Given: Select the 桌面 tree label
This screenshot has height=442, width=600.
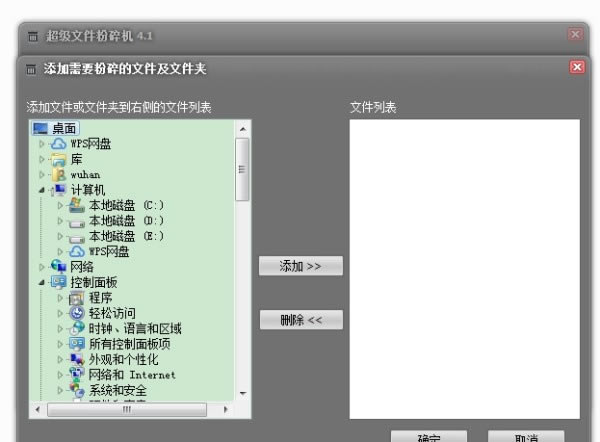Looking at the screenshot, I should click(64, 129).
